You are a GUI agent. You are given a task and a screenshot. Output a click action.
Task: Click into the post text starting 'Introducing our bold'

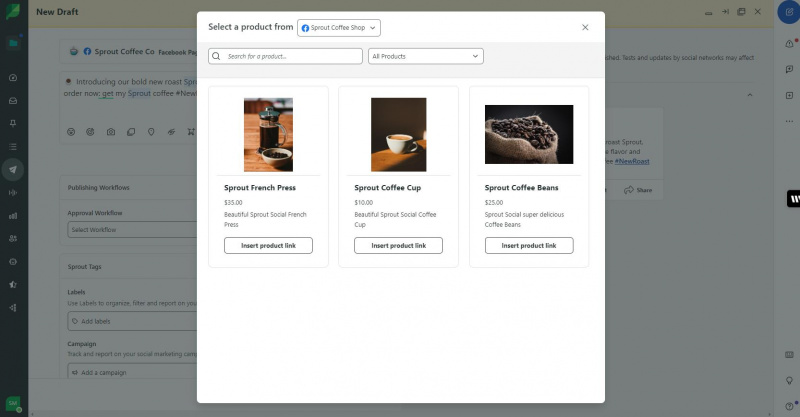(x=130, y=87)
